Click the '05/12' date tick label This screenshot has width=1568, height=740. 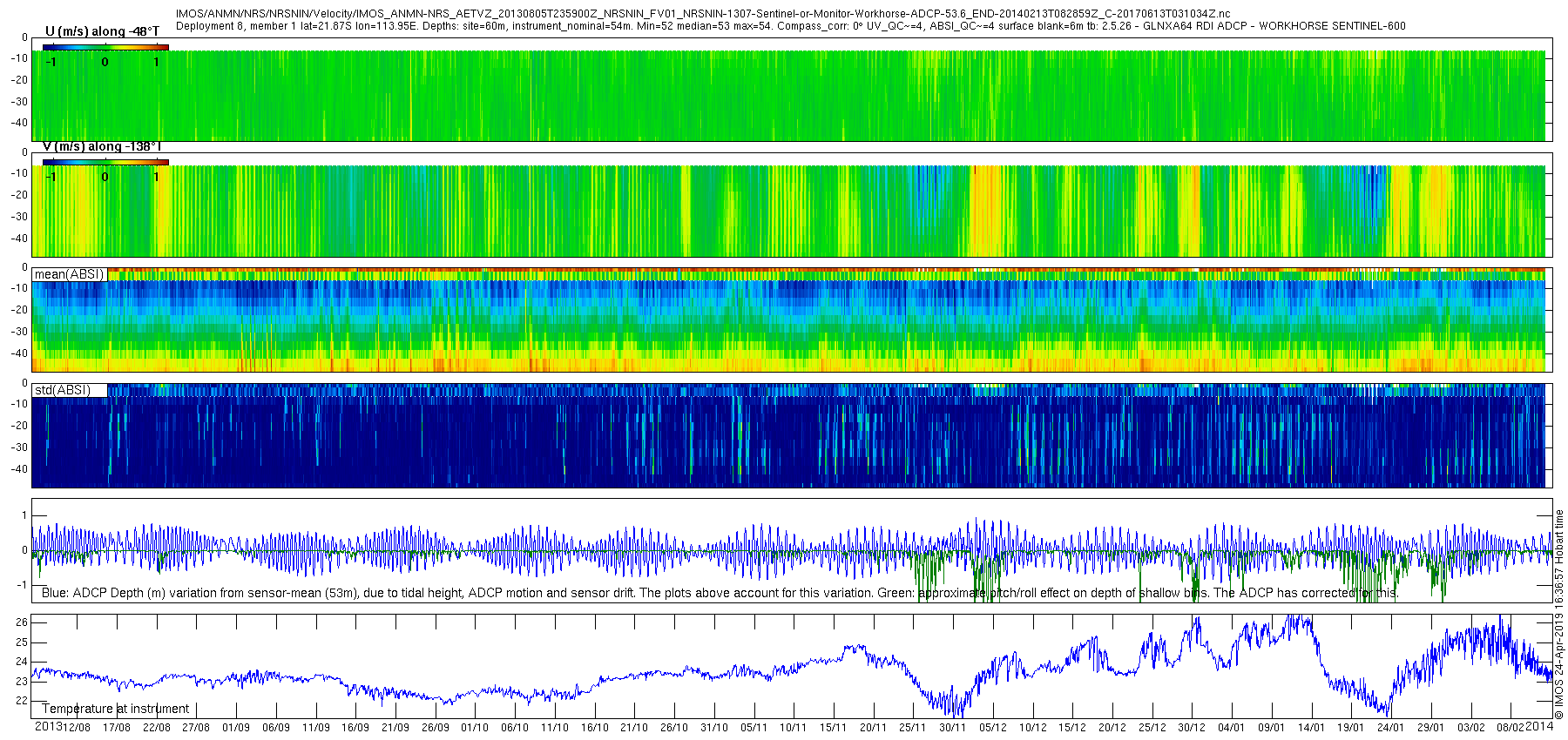point(993,728)
